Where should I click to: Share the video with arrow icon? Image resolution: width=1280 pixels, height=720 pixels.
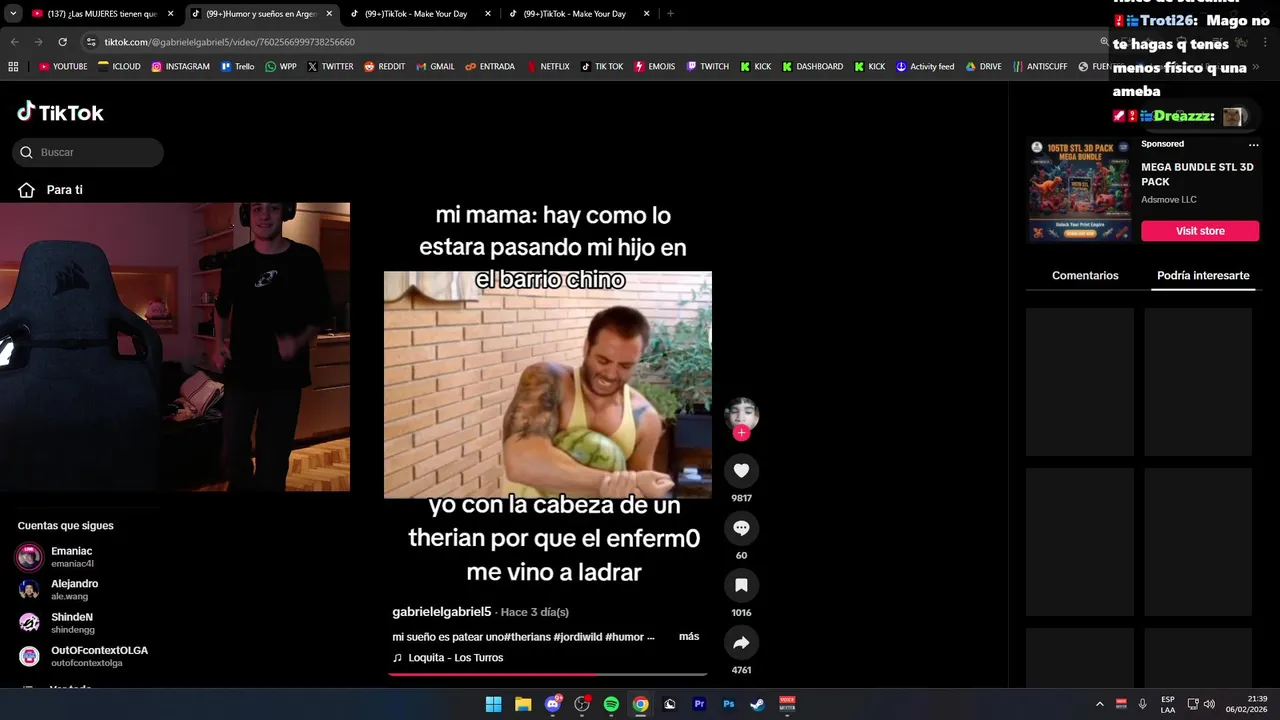pyautogui.click(x=741, y=643)
